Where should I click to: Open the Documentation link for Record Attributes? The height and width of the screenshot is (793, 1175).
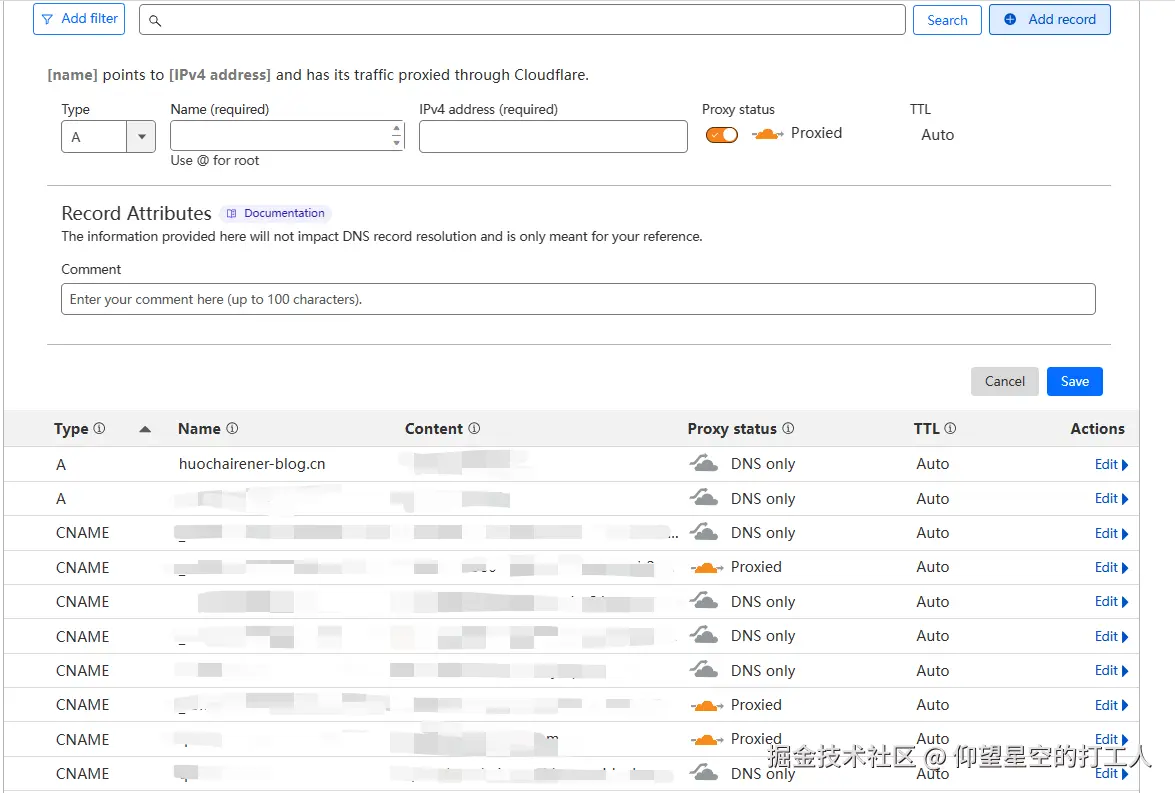coord(276,213)
